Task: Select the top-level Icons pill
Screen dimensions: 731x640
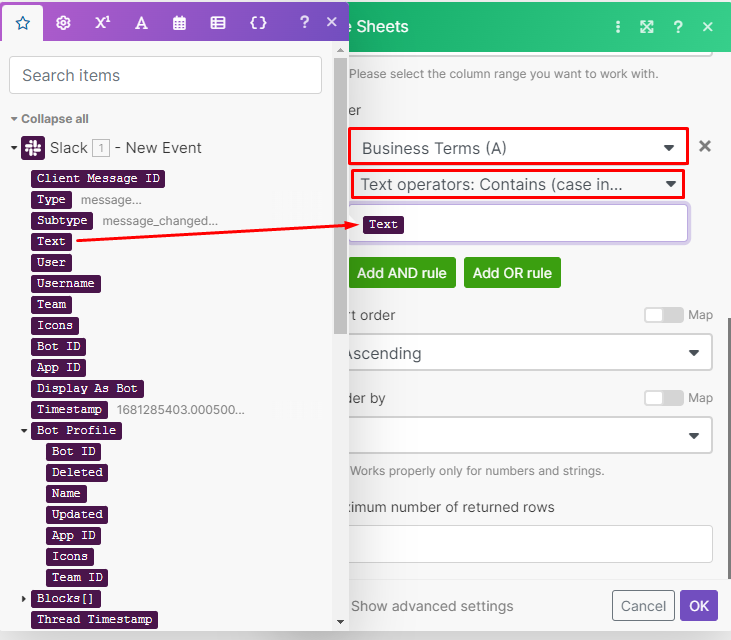Action: pyautogui.click(x=55, y=325)
